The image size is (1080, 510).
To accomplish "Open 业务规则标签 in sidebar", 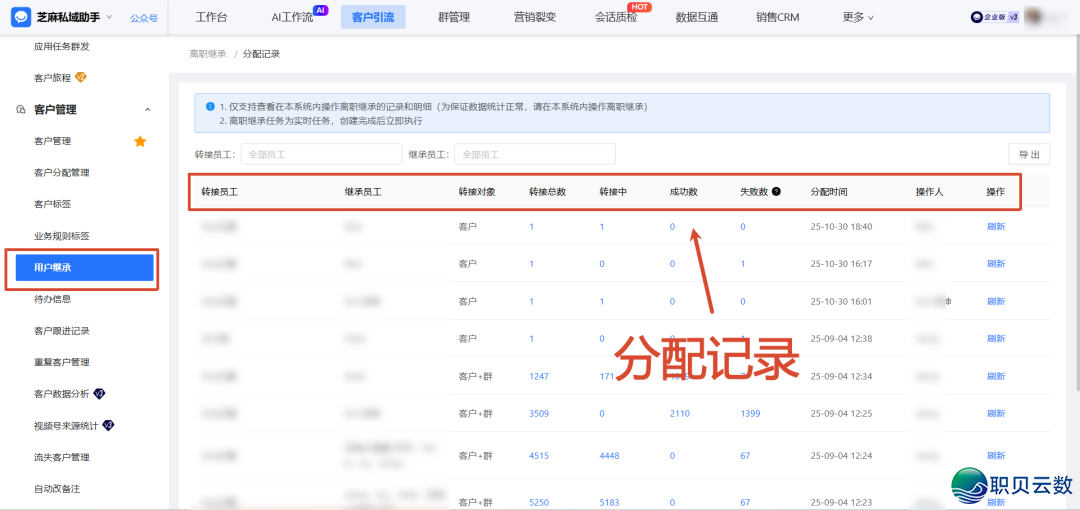I will click(62, 236).
